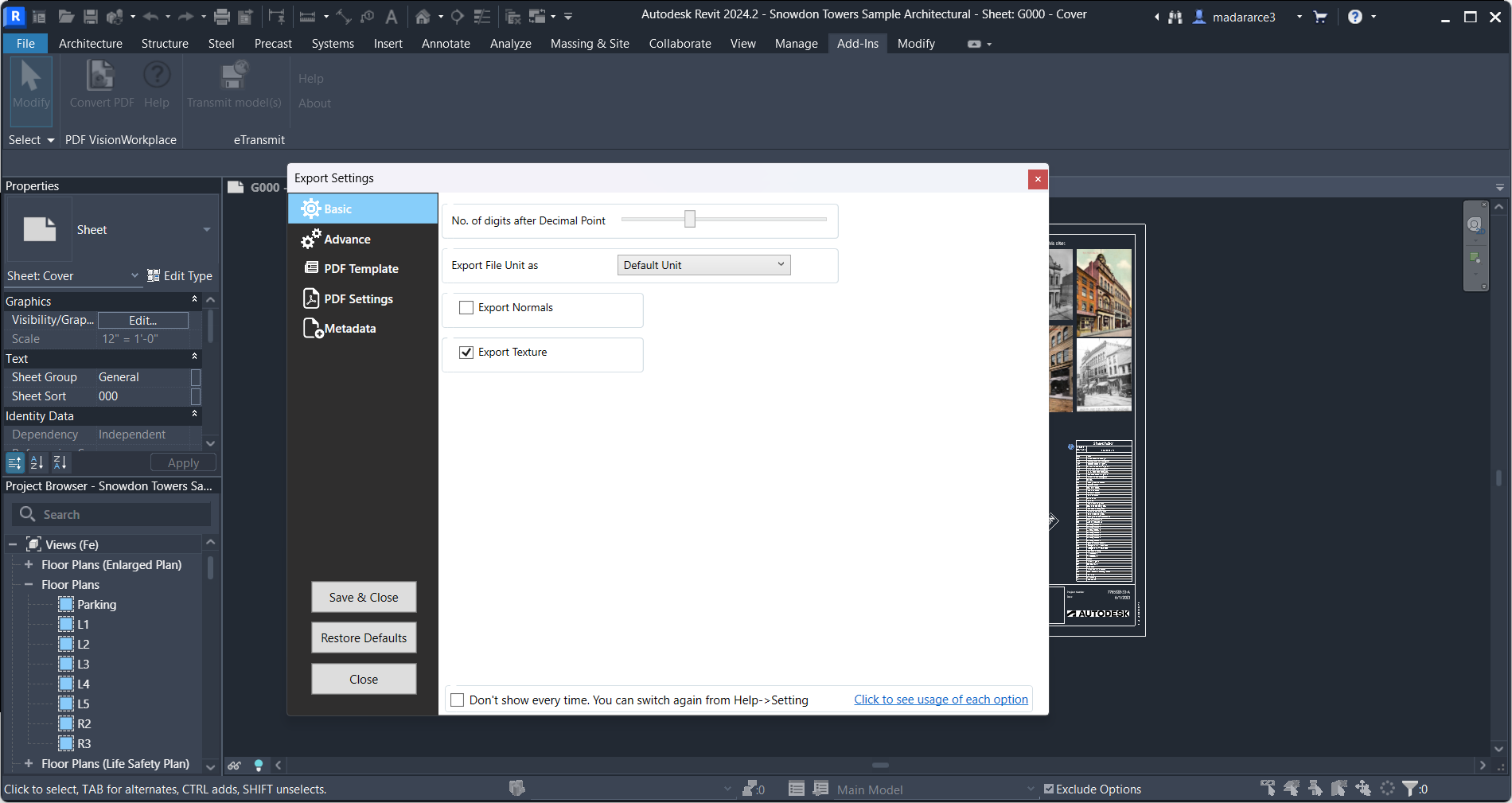Open Metadata section in Export Settings

(x=363, y=329)
